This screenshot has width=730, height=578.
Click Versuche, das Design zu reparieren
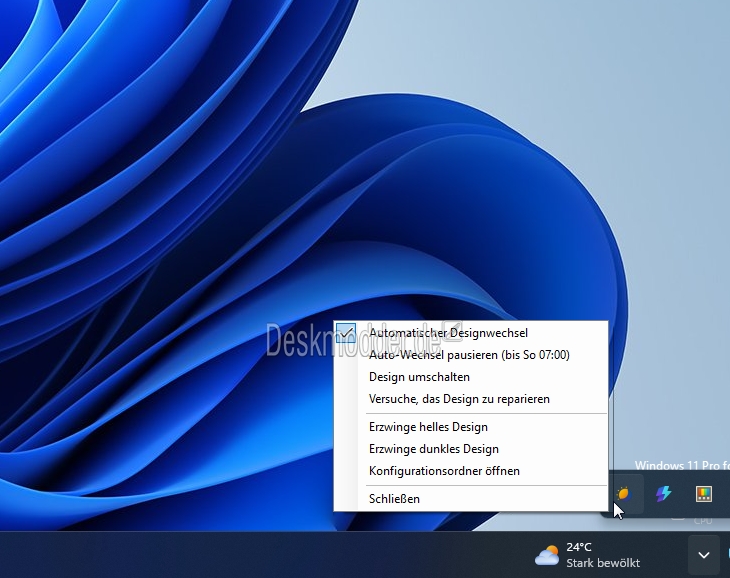(x=471, y=399)
